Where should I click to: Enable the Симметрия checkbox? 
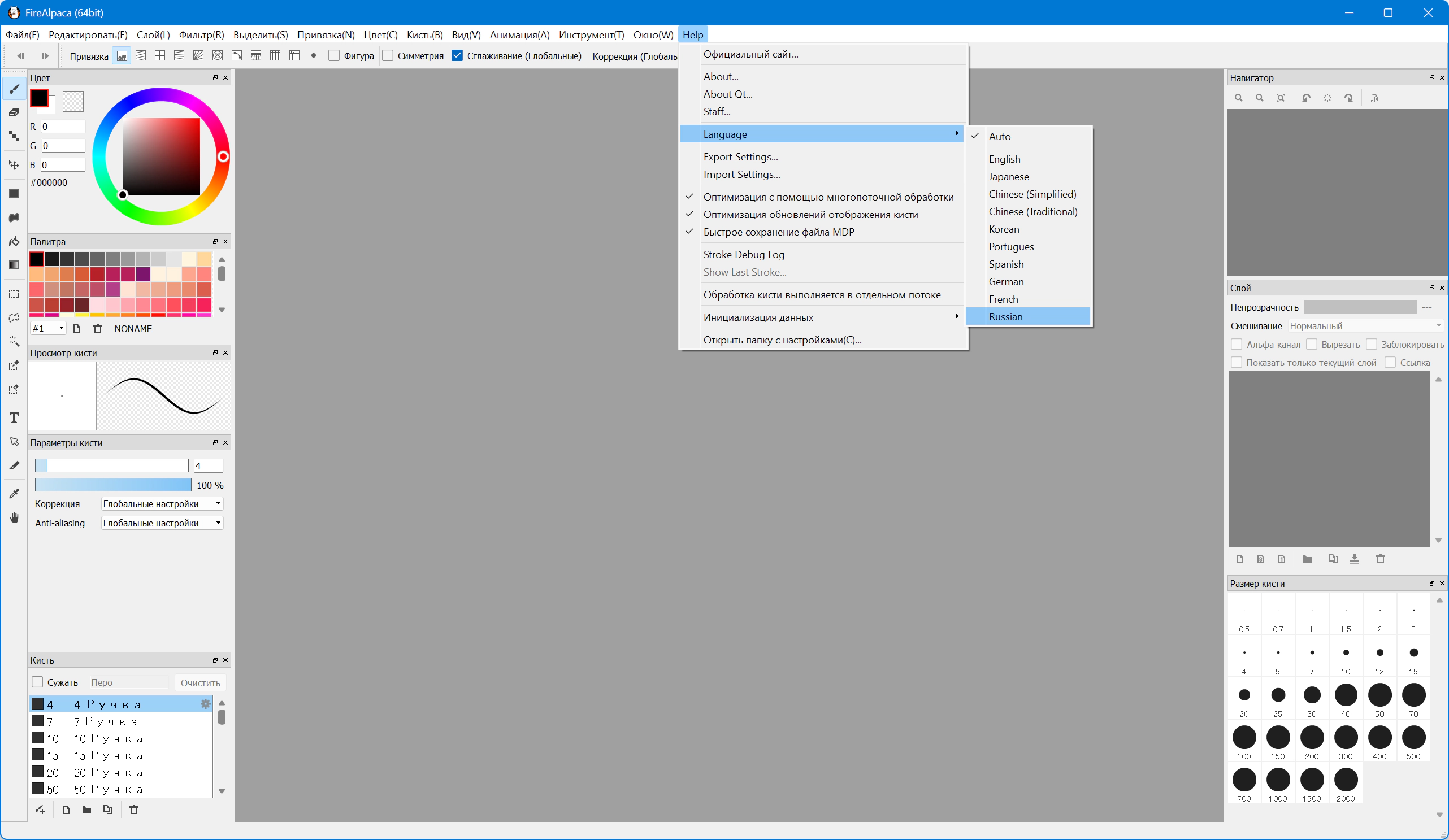(x=388, y=56)
